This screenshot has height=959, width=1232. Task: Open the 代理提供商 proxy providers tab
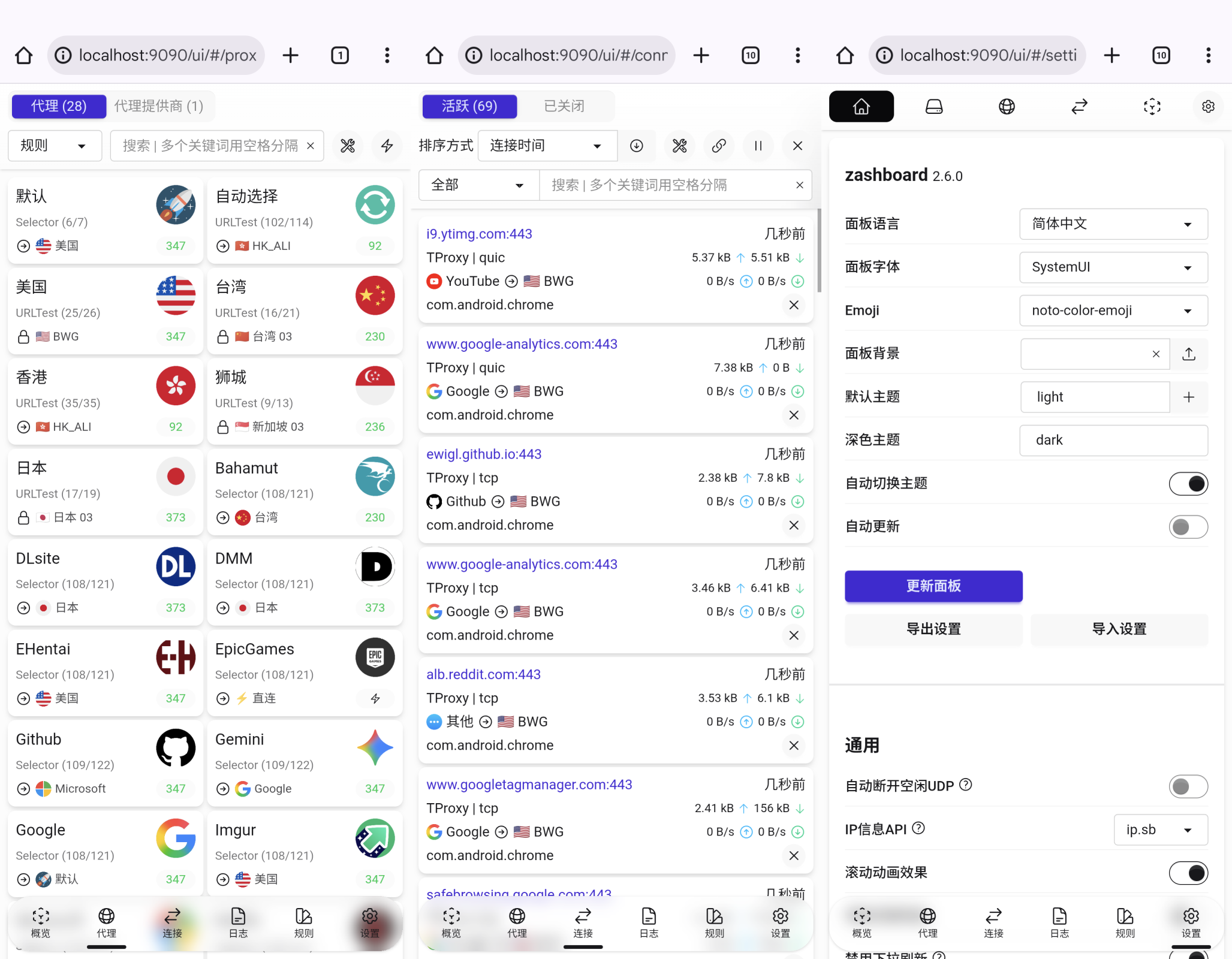(x=159, y=106)
